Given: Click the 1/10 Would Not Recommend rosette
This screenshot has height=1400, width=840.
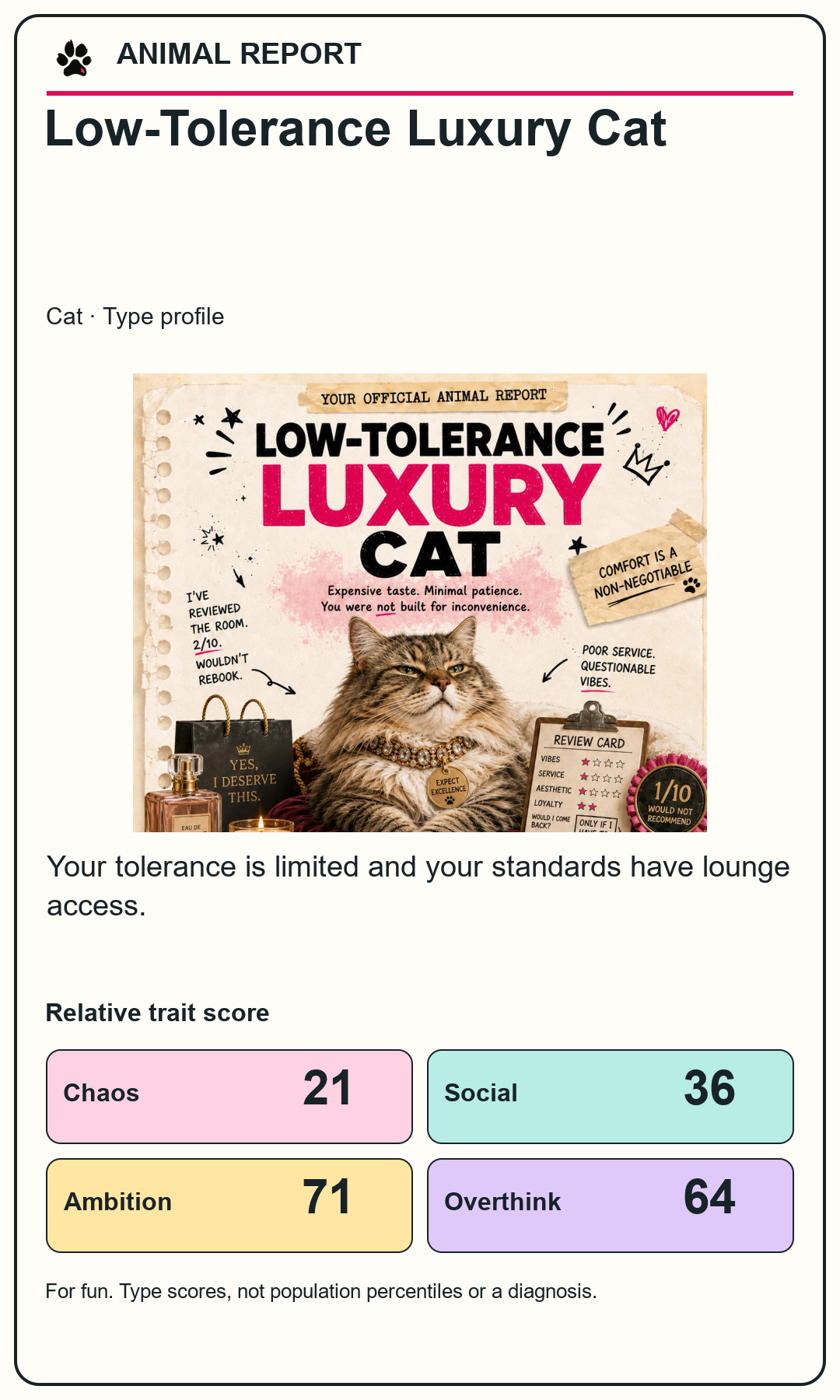Looking at the screenshot, I should (x=668, y=795).
